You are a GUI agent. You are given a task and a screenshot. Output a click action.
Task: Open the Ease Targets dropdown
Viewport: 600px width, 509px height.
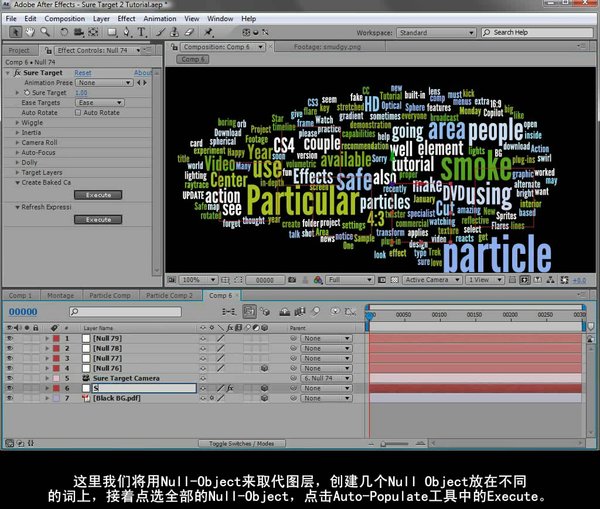pos(99,102)
